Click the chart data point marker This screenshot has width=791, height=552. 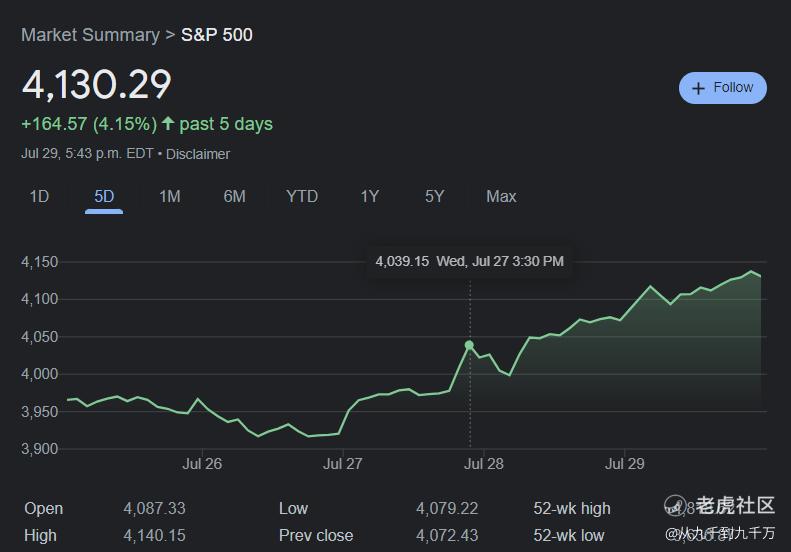click(x=469, y=345)
